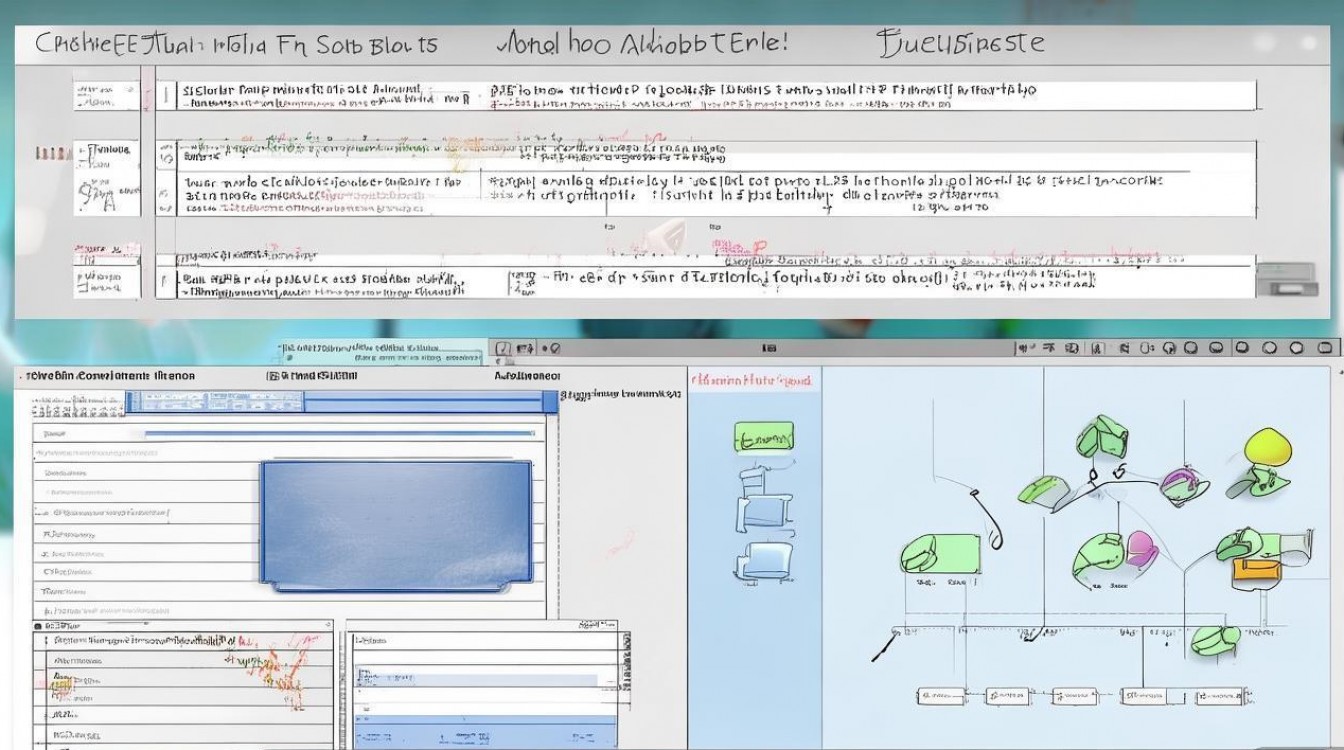
Task: Click the thin blue progress bar in the left window
Action: 340,434
